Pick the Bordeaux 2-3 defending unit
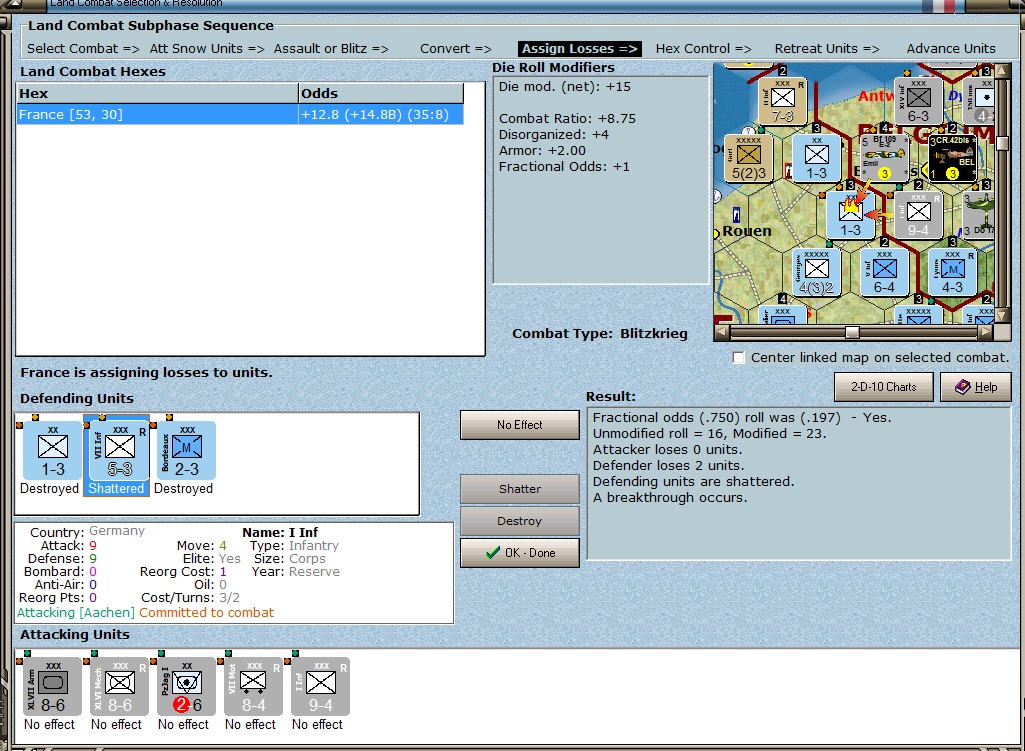Image resolution: width=1025 pixels, height=751 pixels. point(186,450)
